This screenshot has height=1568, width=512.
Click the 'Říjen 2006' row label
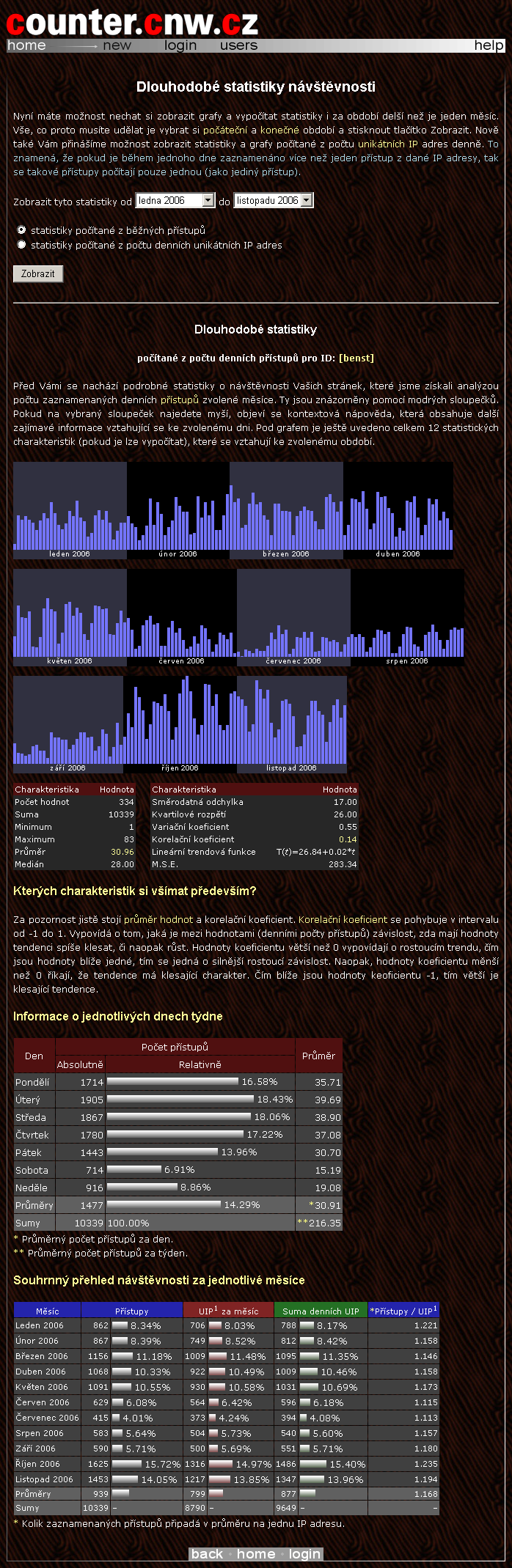(37, 1464)
